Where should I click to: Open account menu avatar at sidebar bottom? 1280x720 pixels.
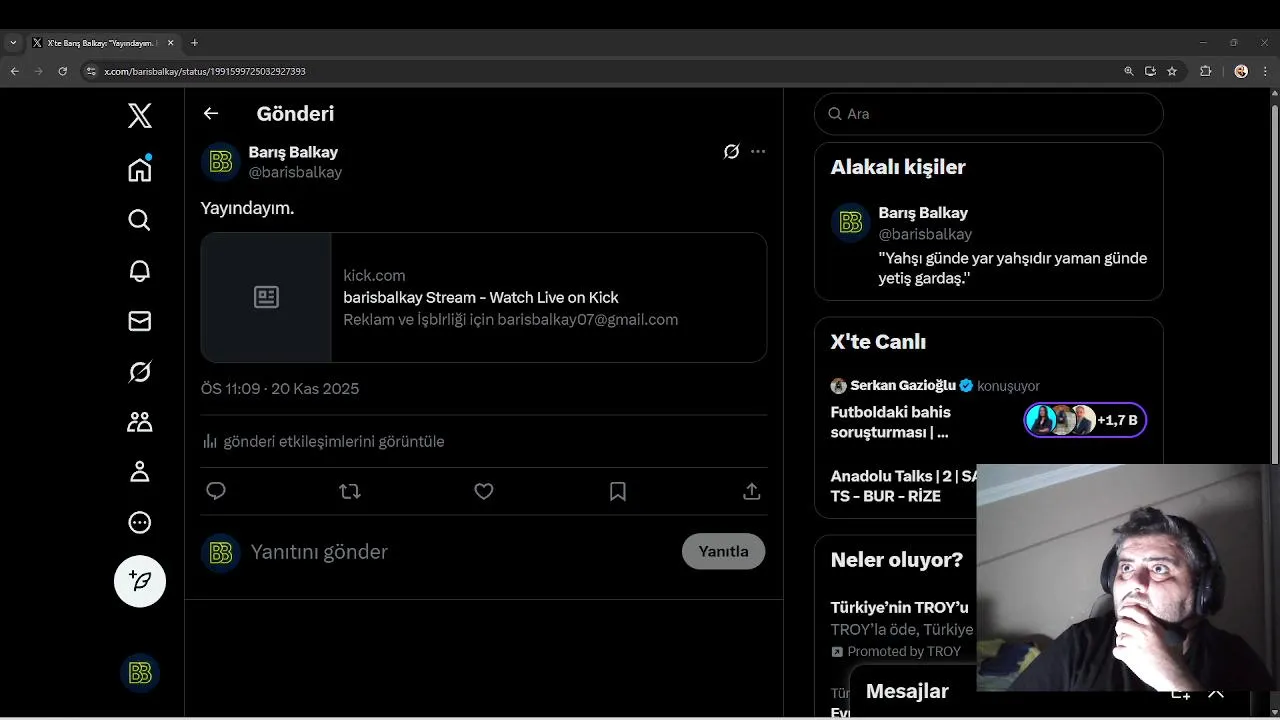tap(140, 673)
